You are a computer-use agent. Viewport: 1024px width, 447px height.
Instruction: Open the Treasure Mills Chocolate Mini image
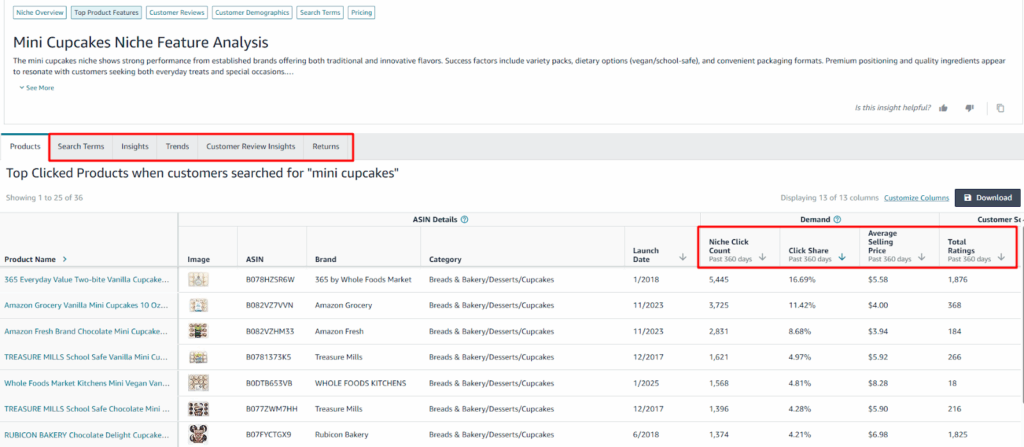coord(198,409)
